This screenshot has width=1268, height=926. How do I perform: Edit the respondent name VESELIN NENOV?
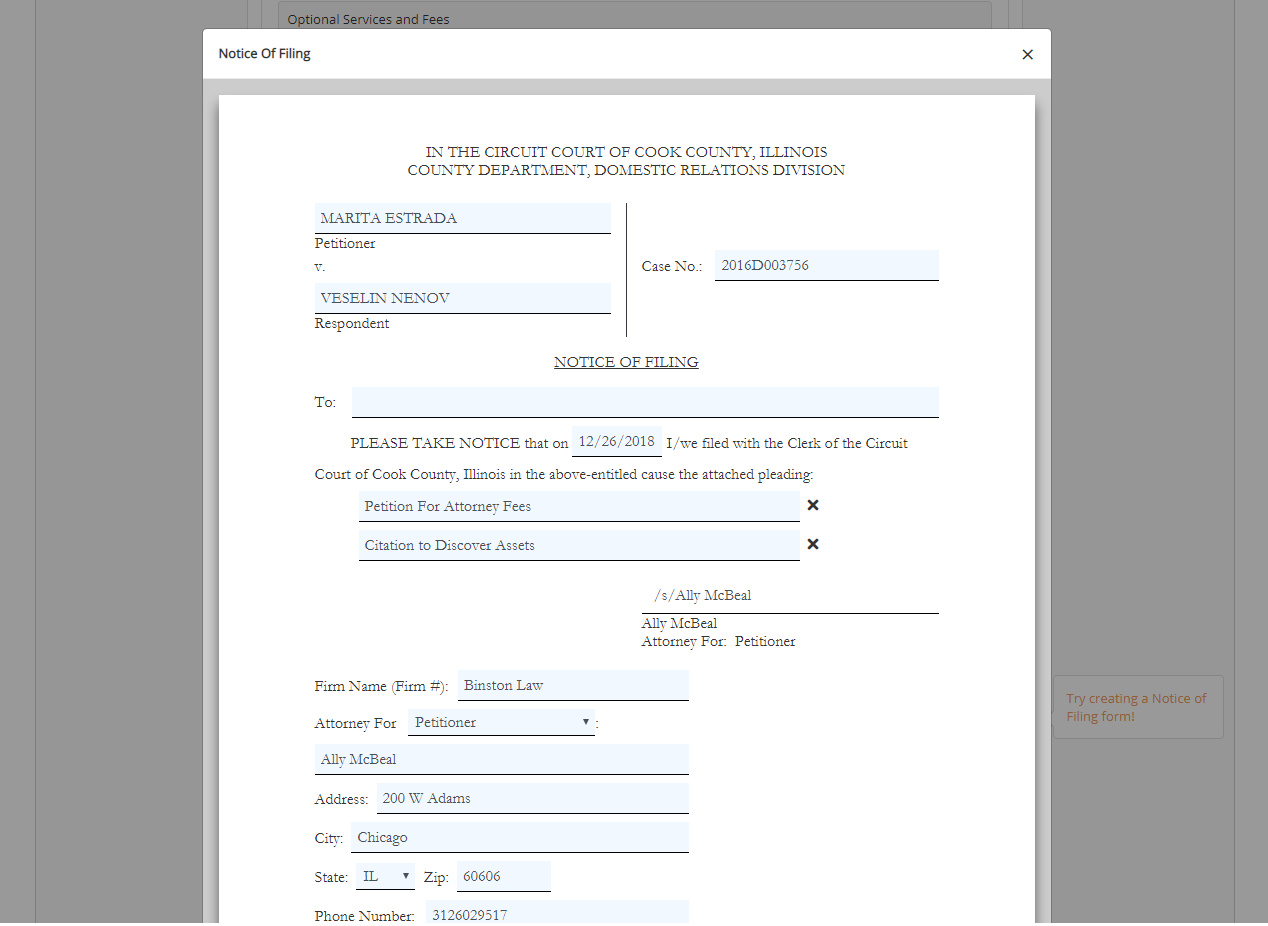pyautogui.click(x=462, y=298)
